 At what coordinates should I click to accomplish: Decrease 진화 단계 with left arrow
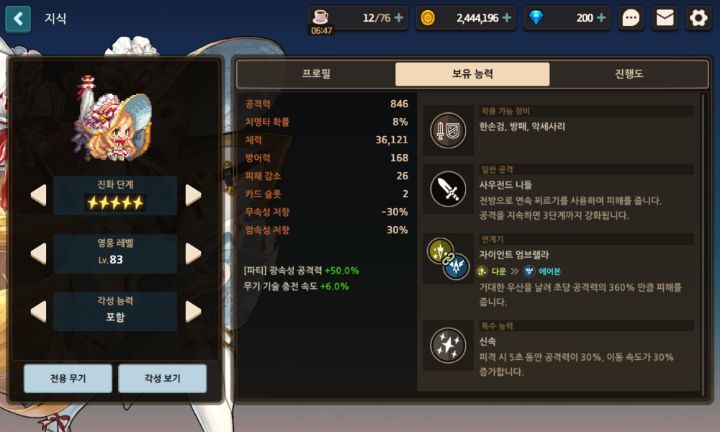[39, 195]
